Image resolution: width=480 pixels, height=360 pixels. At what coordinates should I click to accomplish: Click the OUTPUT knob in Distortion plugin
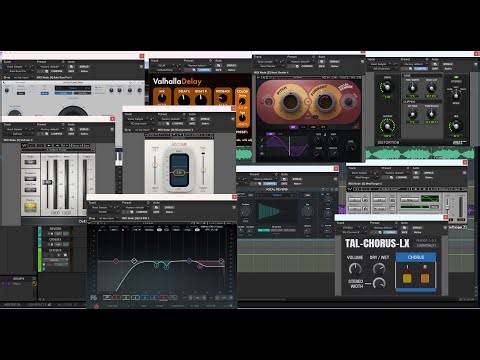pos(387,127)
